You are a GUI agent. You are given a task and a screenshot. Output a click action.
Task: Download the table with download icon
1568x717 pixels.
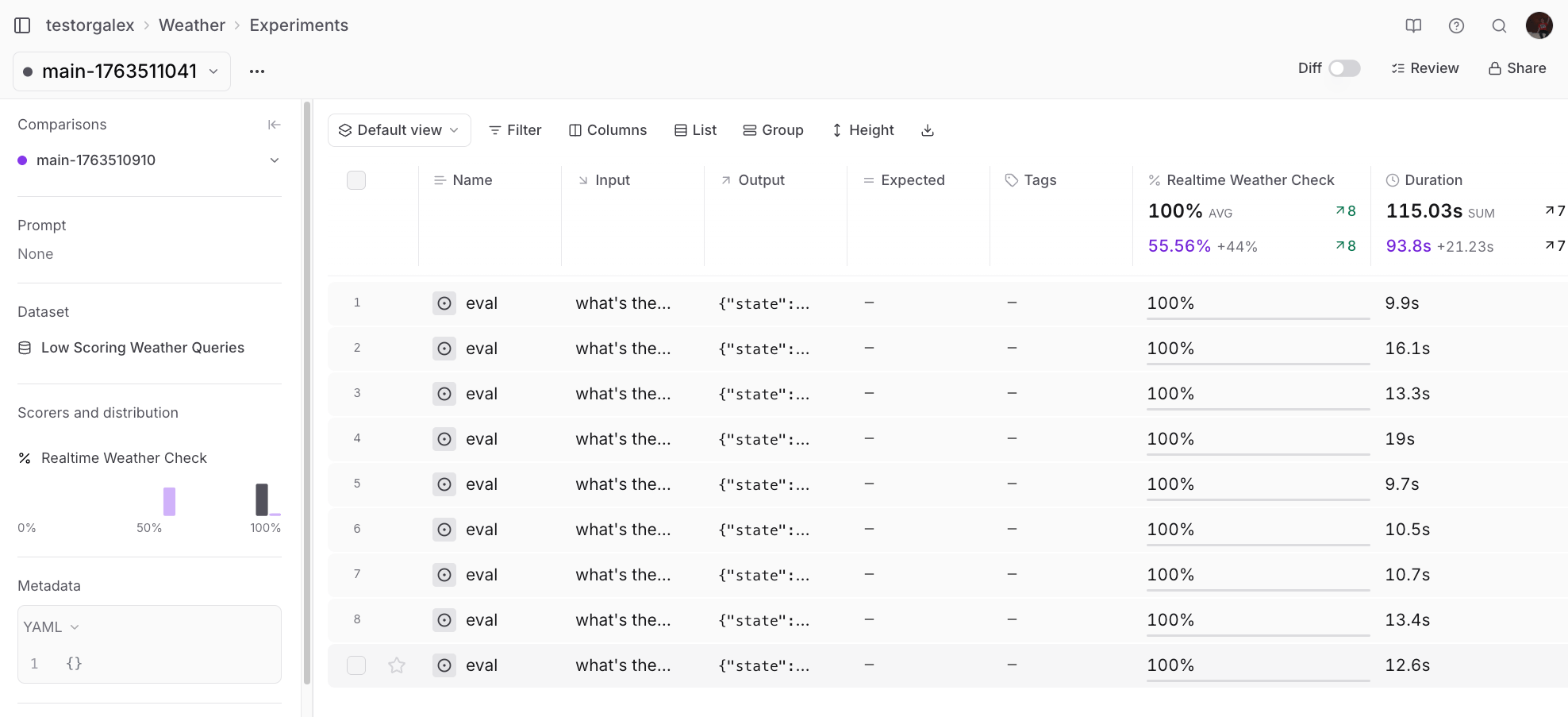click(x=928, y=130)
